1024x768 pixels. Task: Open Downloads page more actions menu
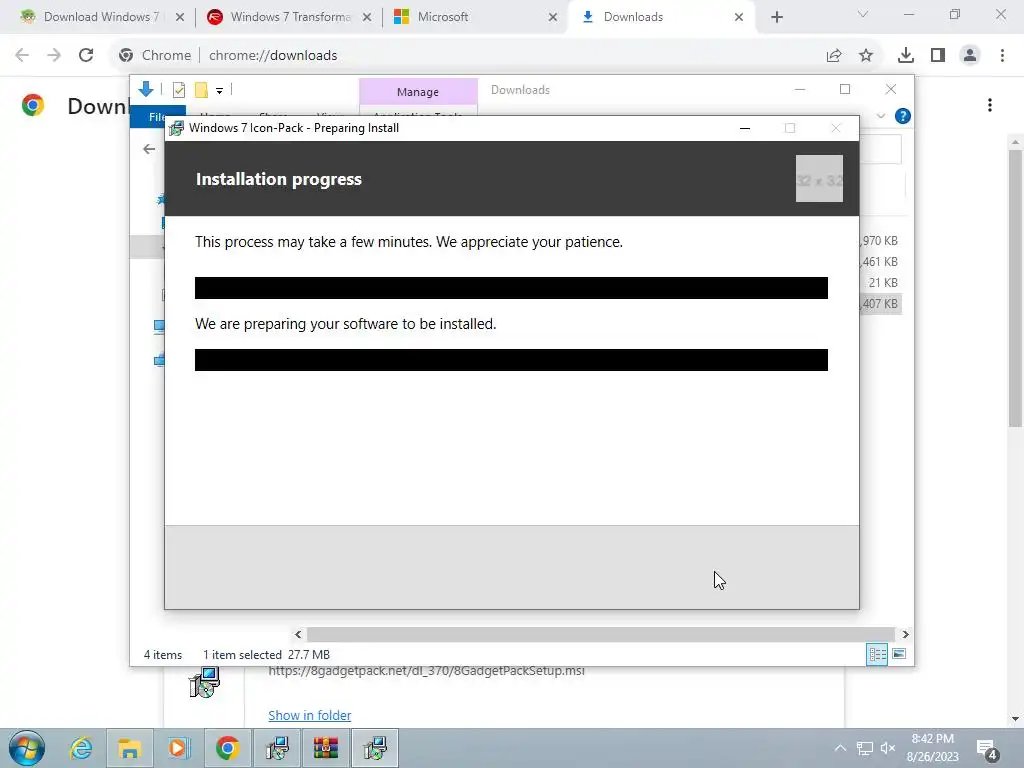click(990, 105)
